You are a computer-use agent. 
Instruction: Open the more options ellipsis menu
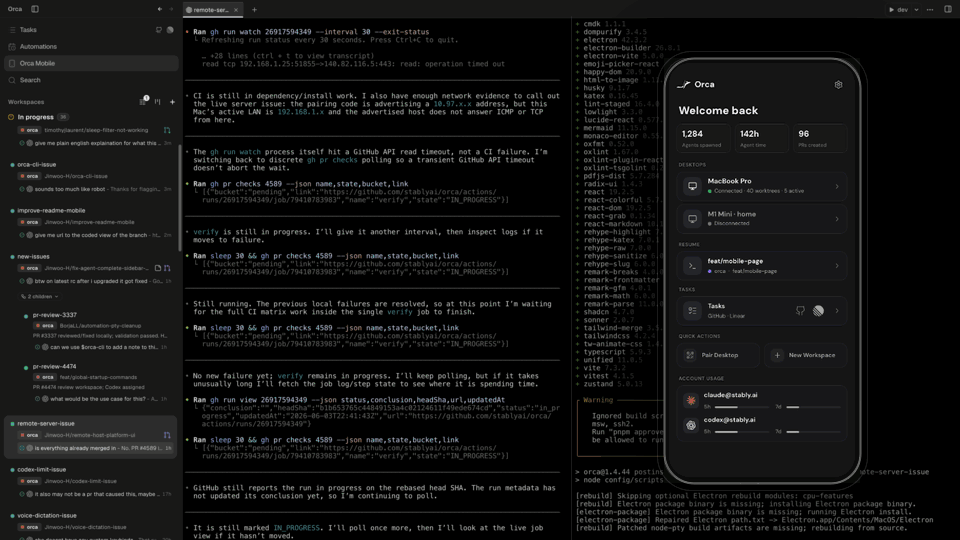(930, 10)
